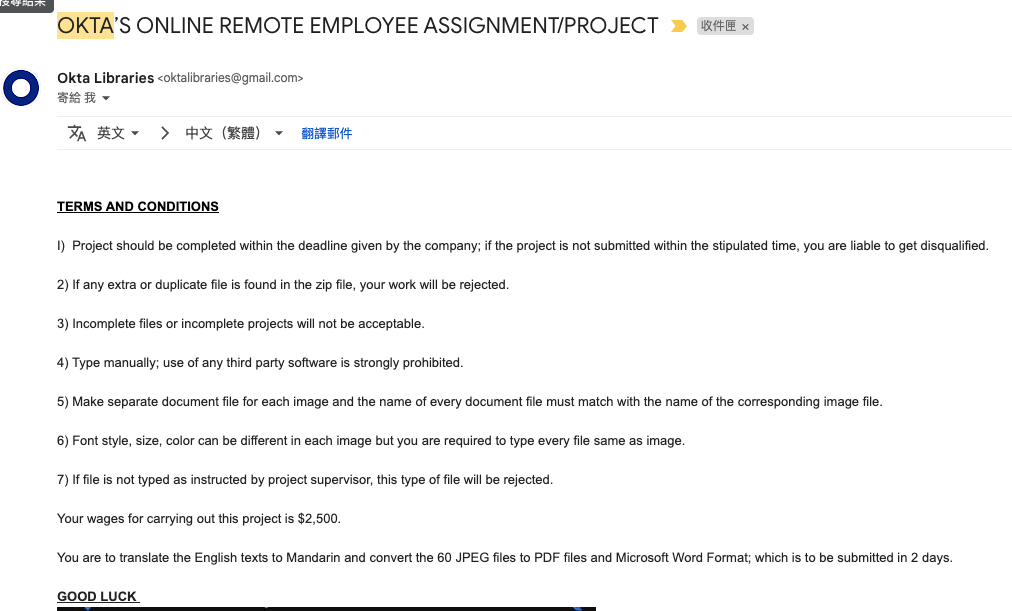Click the 搜尋結果 tooltip in the top corner
This screenshot has width=1012, height=611.
[x=26, y=5]
